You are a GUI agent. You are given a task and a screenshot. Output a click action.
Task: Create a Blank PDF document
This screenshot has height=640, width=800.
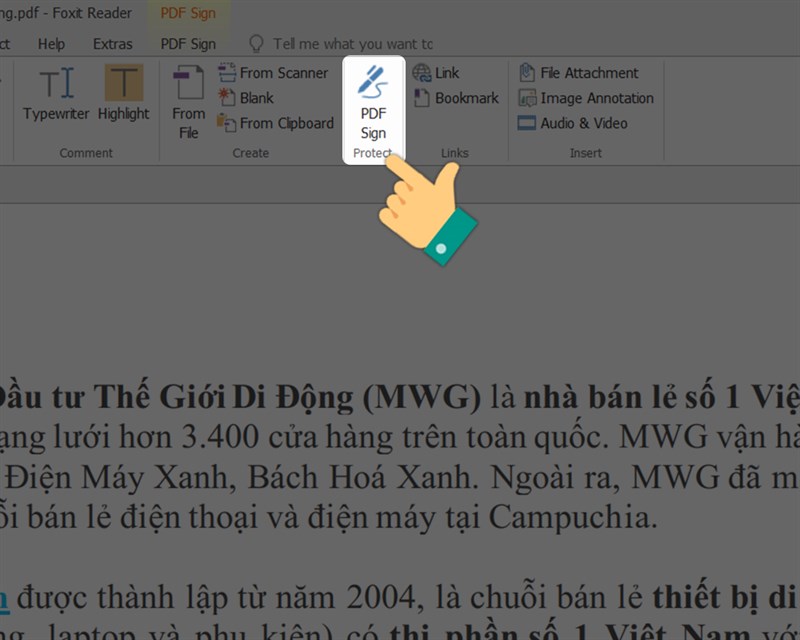click(x=256, y=98)
